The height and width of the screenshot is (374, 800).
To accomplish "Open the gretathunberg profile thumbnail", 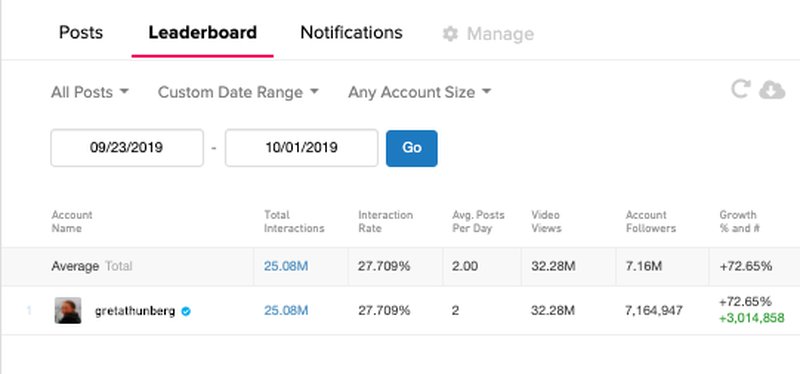I will click(68, 311).
